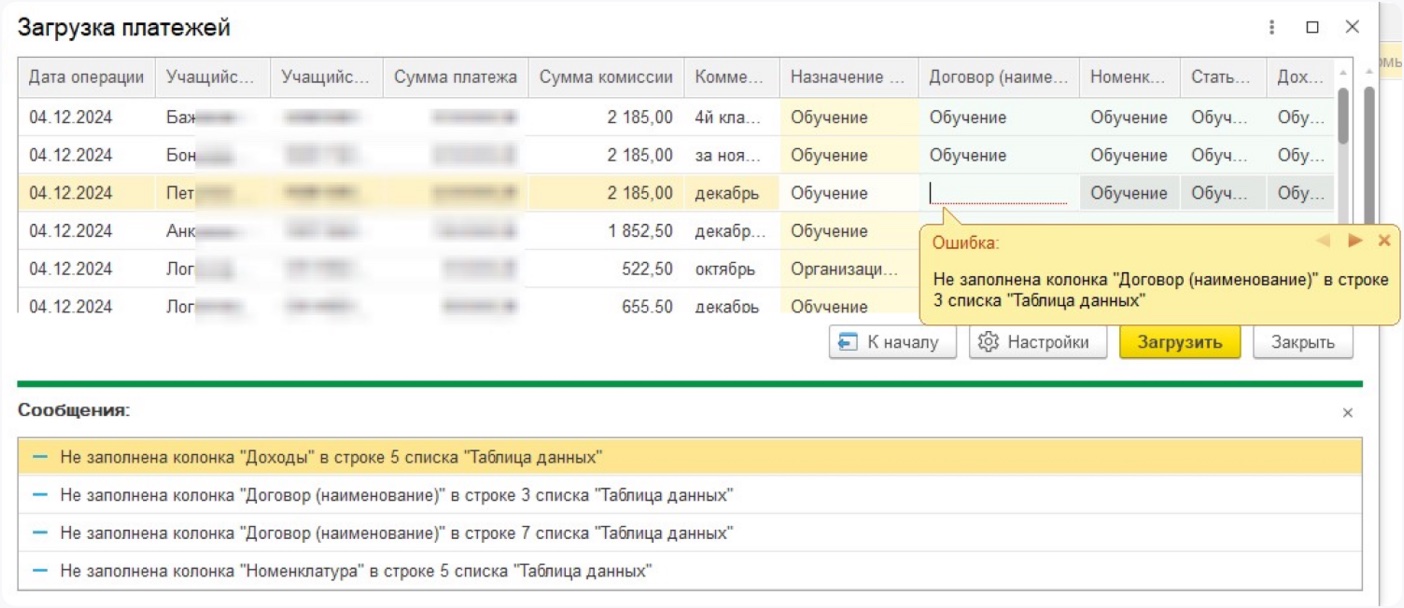1404x608 pixels.
Task: Close the Загрузка платежей window
Action: [1351, 27]
